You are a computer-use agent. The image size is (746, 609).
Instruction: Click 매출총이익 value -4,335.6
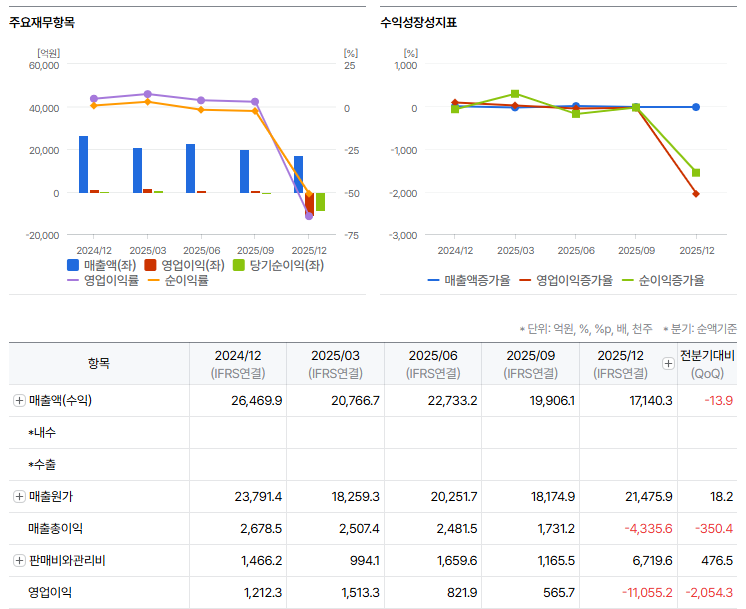[x=648, y=529]
